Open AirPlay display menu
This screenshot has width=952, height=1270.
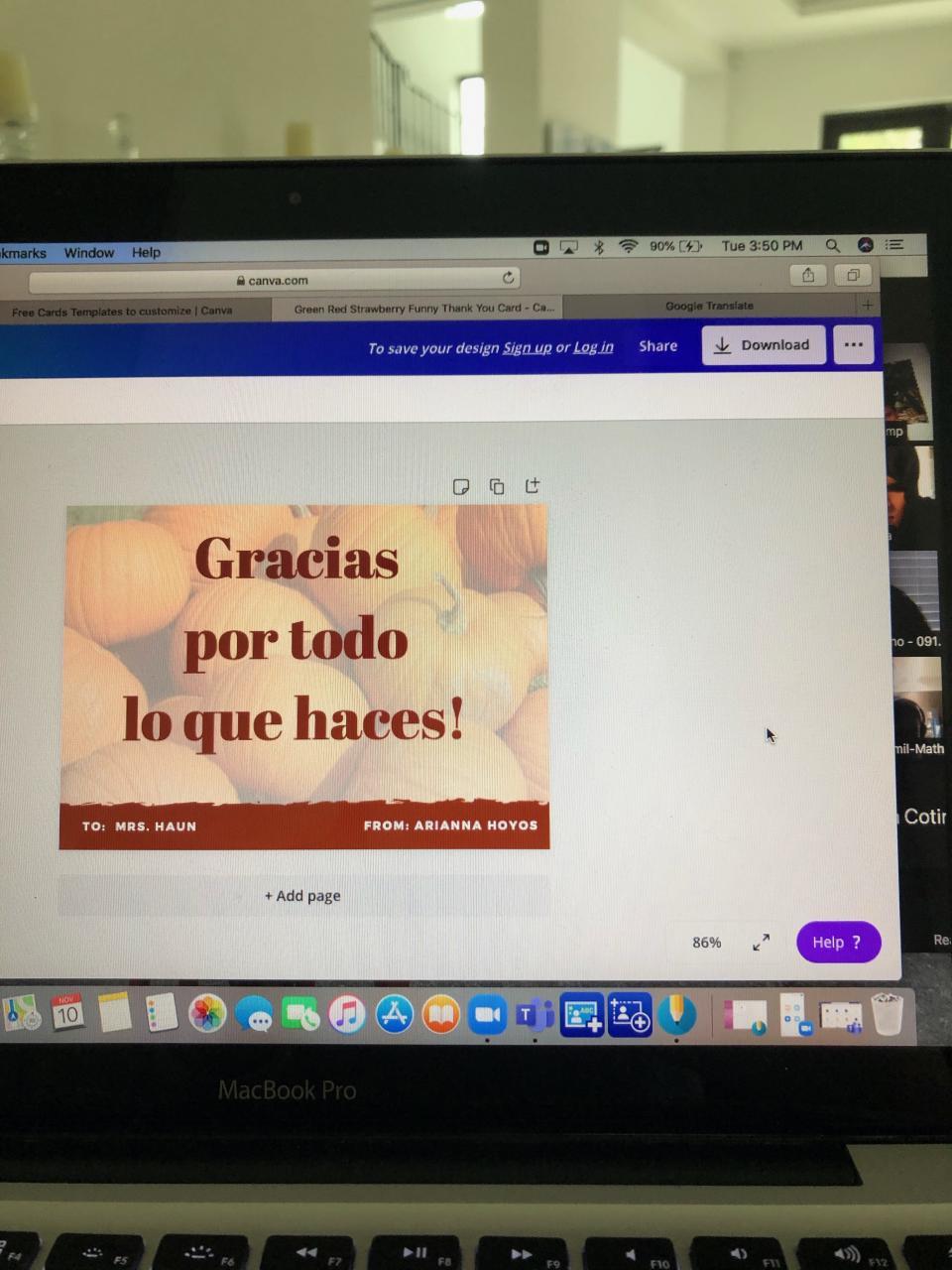569,247
